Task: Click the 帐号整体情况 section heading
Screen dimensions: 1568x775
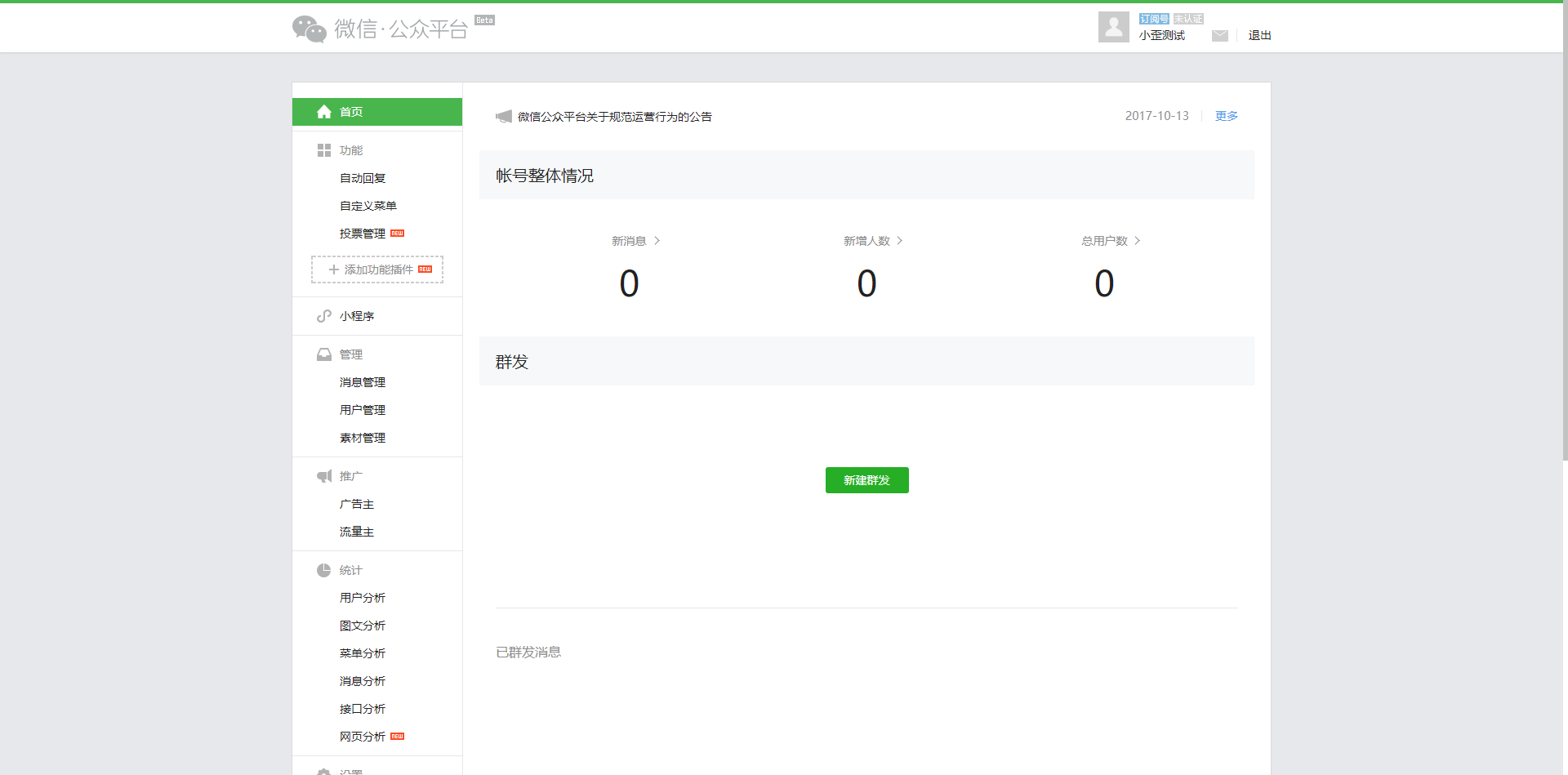Action: (x=545, y=176)
